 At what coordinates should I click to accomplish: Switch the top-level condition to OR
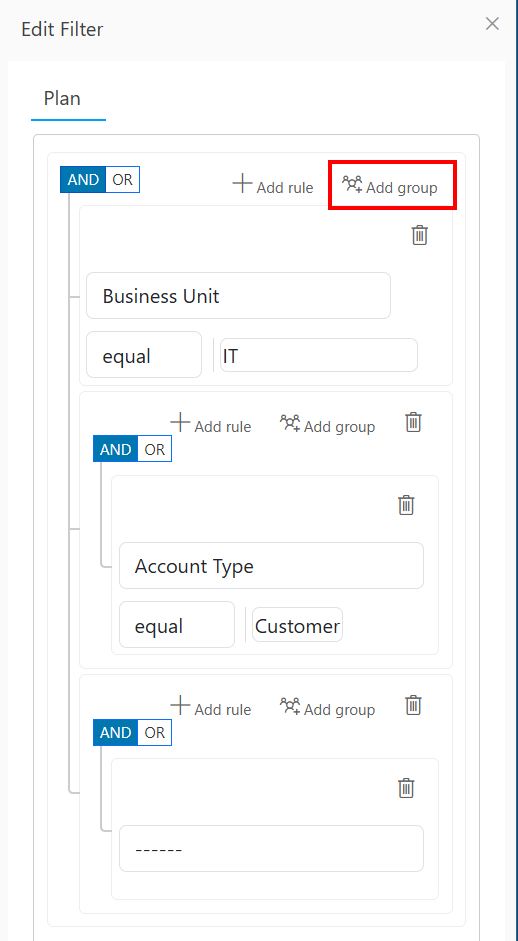click(122, 180)
